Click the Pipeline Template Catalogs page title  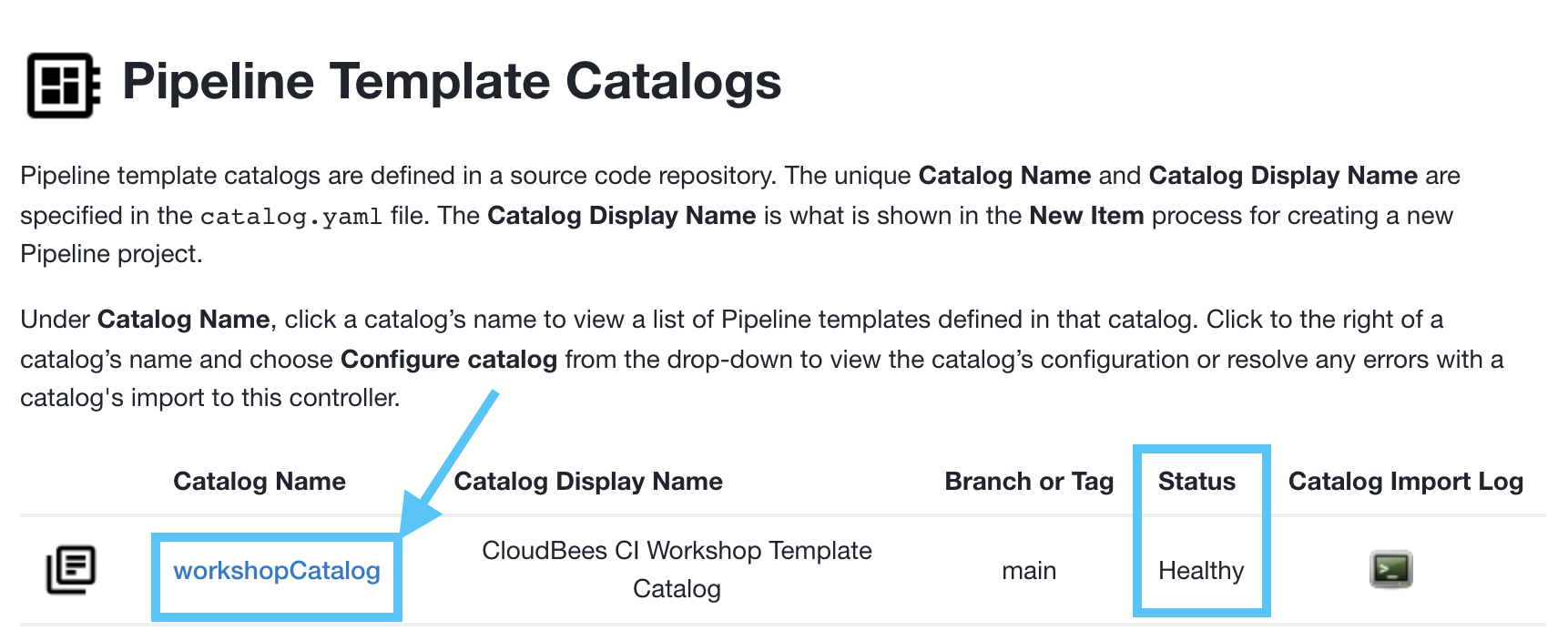pyautogui.click(x=452, y=81)
